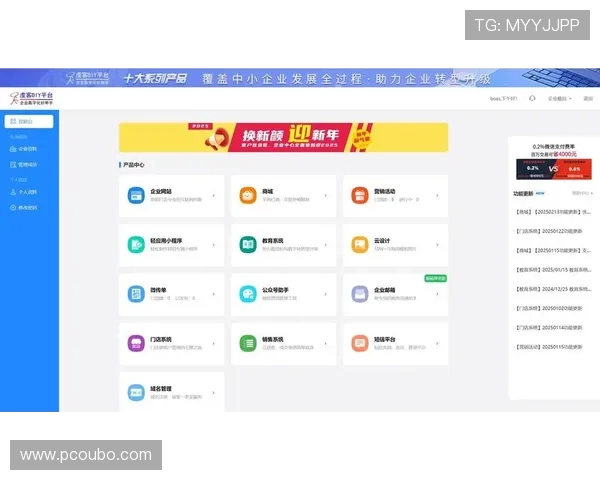Click the help center link beside 功能更新
This screenshot has width=600, height=480.
pyautogui.click(x=582, y=193)
